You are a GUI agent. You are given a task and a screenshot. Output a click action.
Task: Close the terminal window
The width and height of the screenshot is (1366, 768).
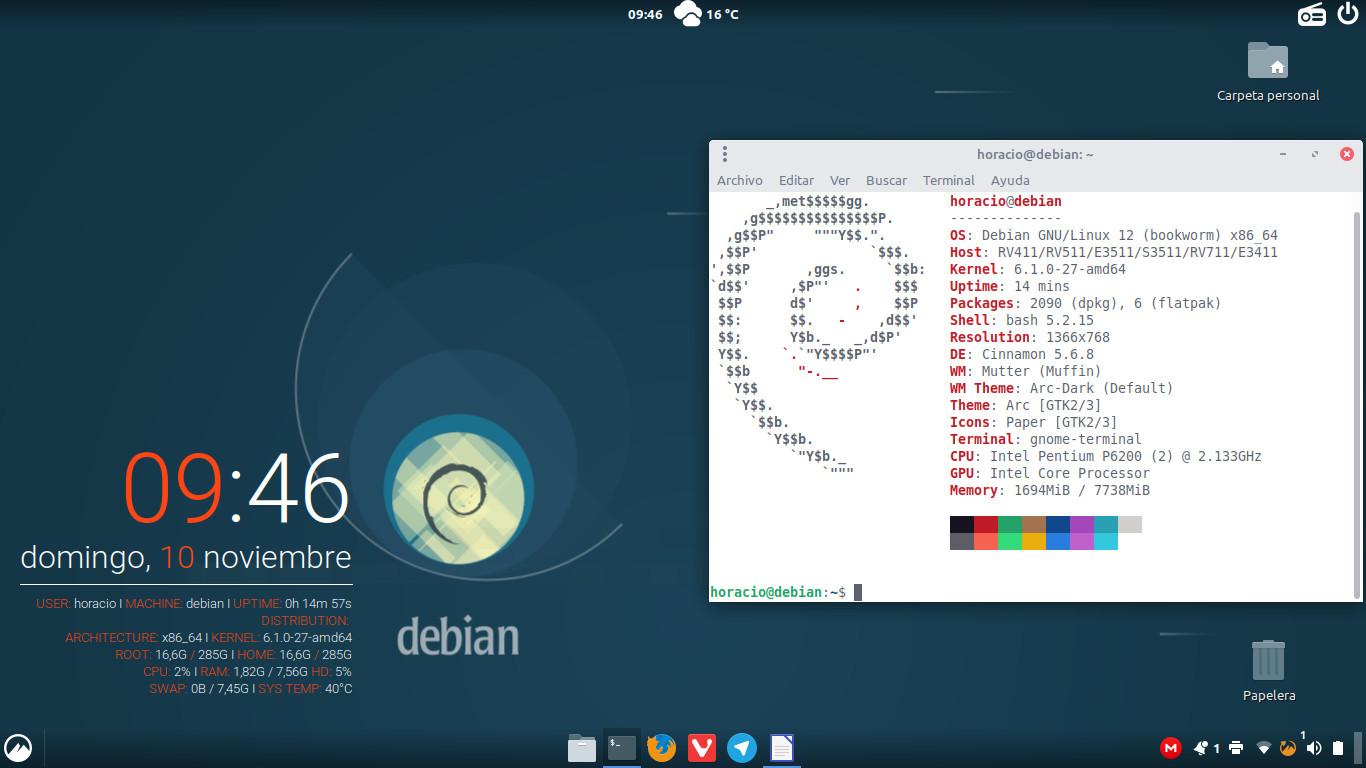coord(1347,154)
